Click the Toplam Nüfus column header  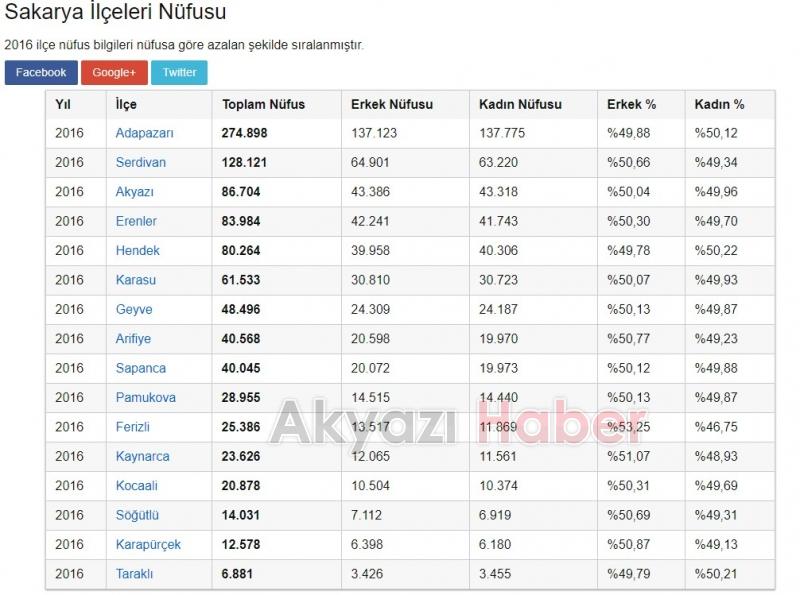[263, 104]
